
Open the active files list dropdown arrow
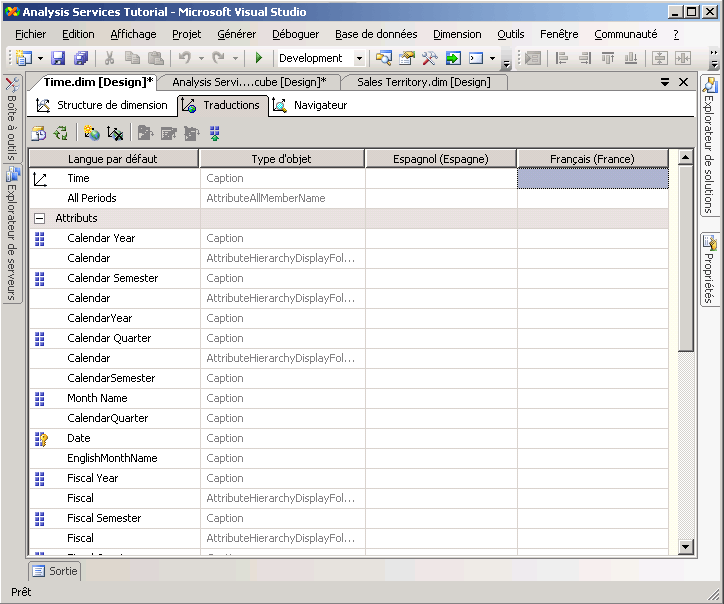(x=665, y=82)
